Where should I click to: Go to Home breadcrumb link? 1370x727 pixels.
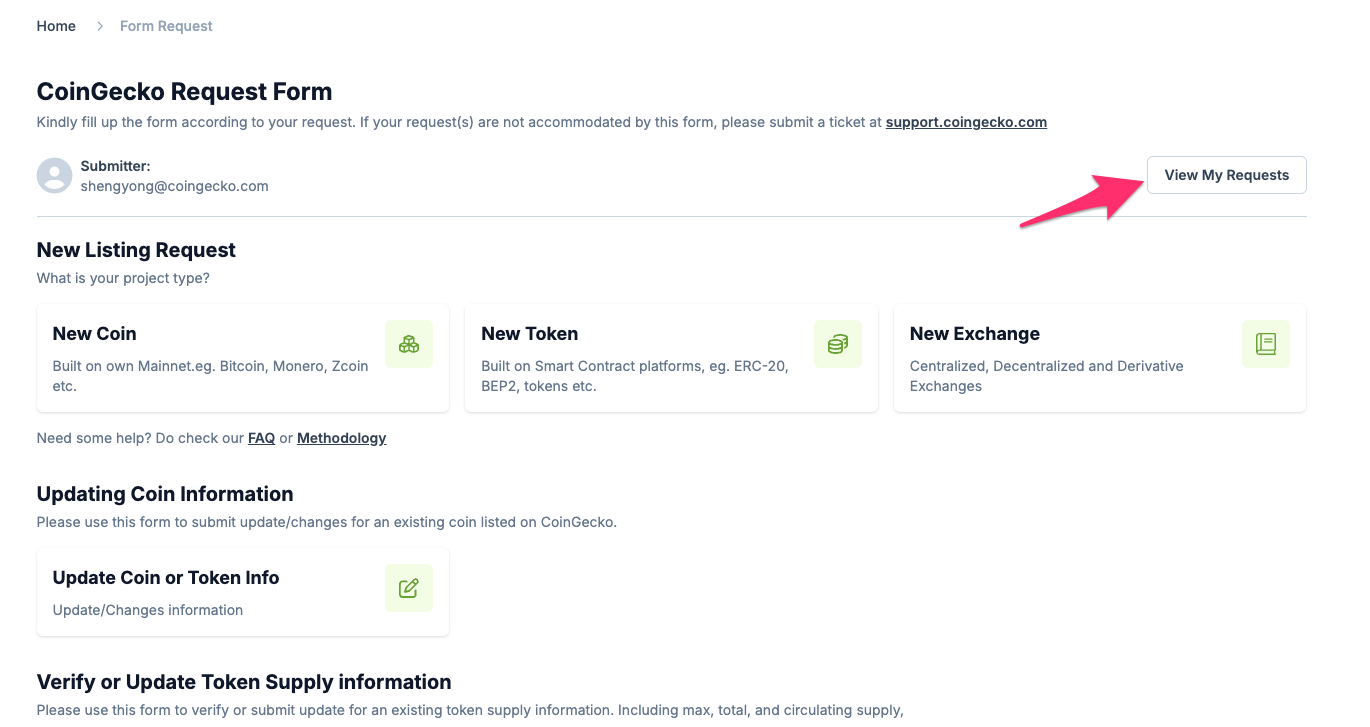[x=56, y=26]
